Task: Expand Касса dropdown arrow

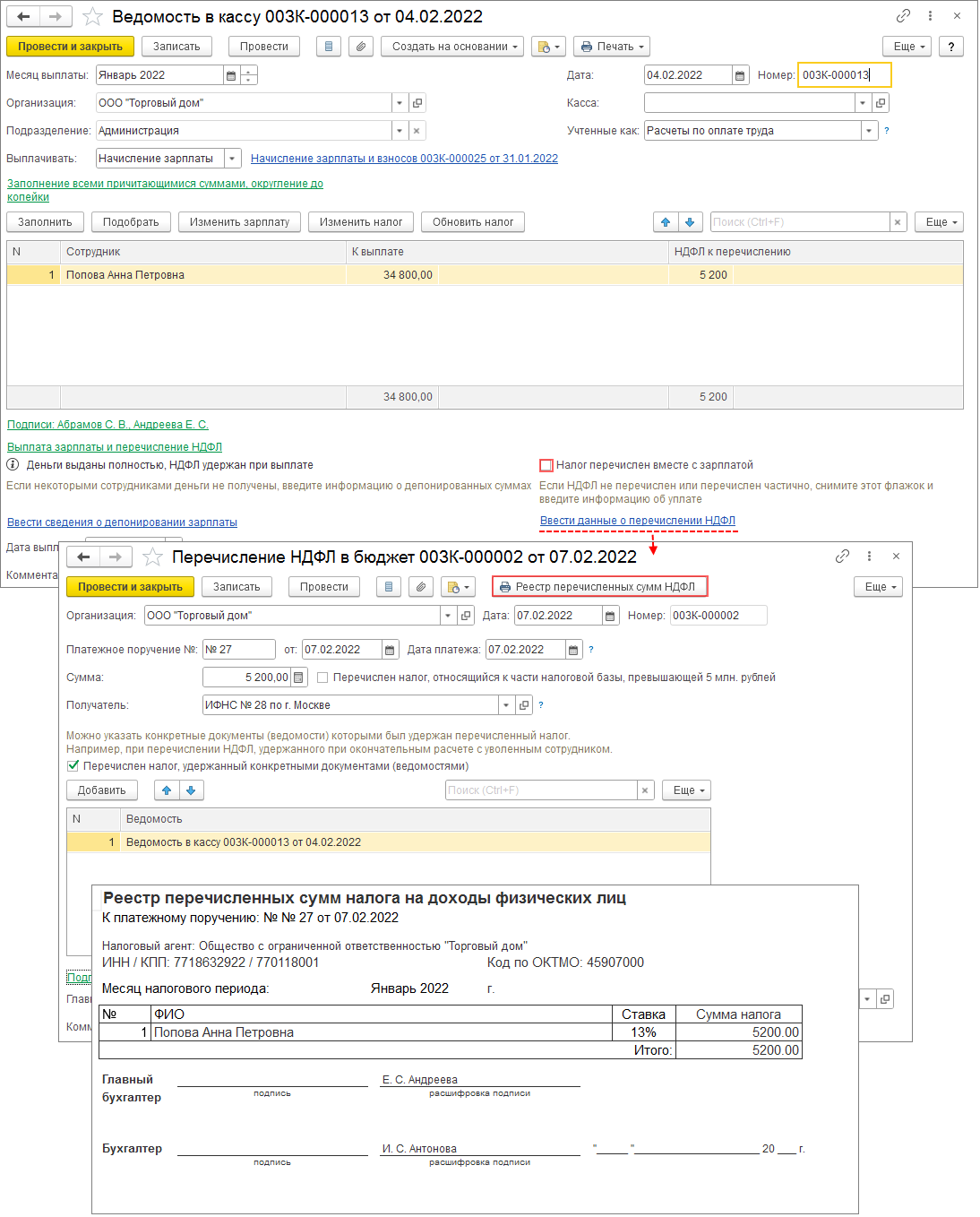Action: point(864,103)
